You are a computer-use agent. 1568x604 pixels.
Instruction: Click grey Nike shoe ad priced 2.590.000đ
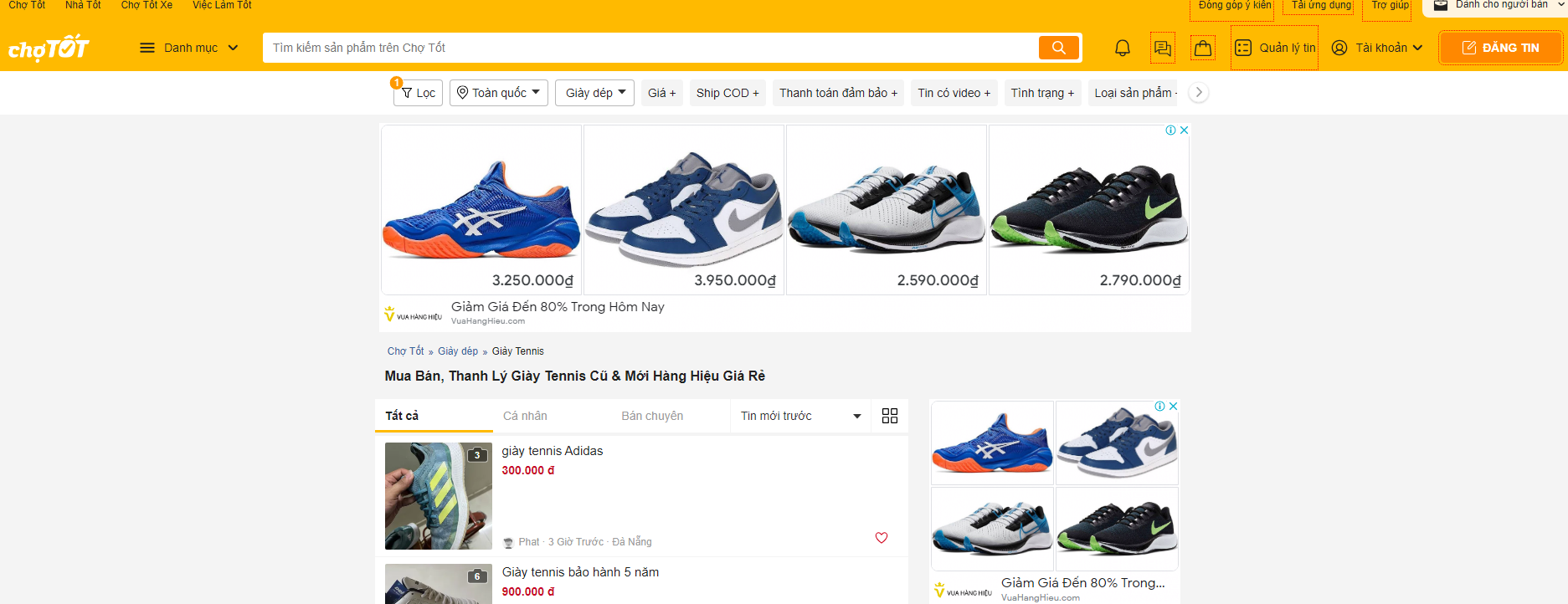pos(887,210)
